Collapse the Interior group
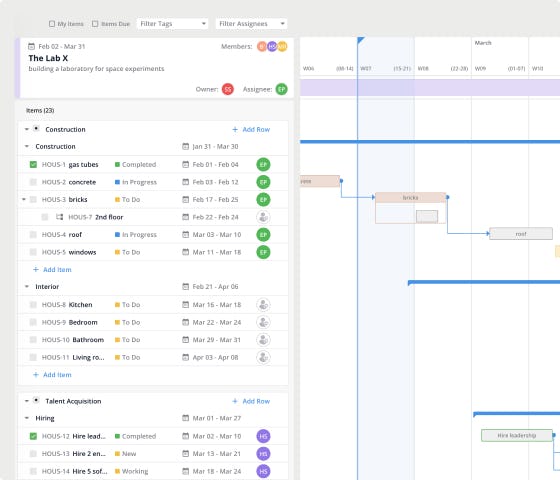 click(x=27, y=286)
